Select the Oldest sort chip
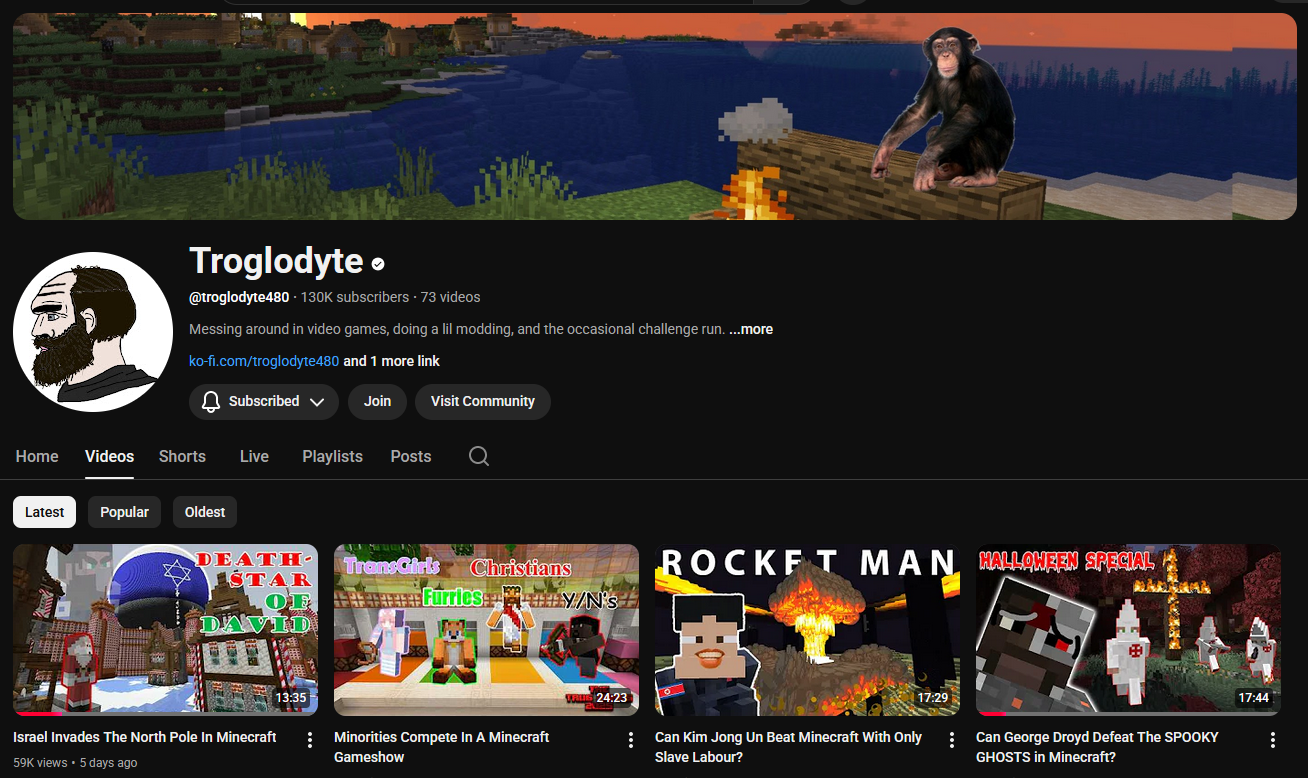Image resolution: width=1308 pixels, height=778 pixels. (205, 512)
